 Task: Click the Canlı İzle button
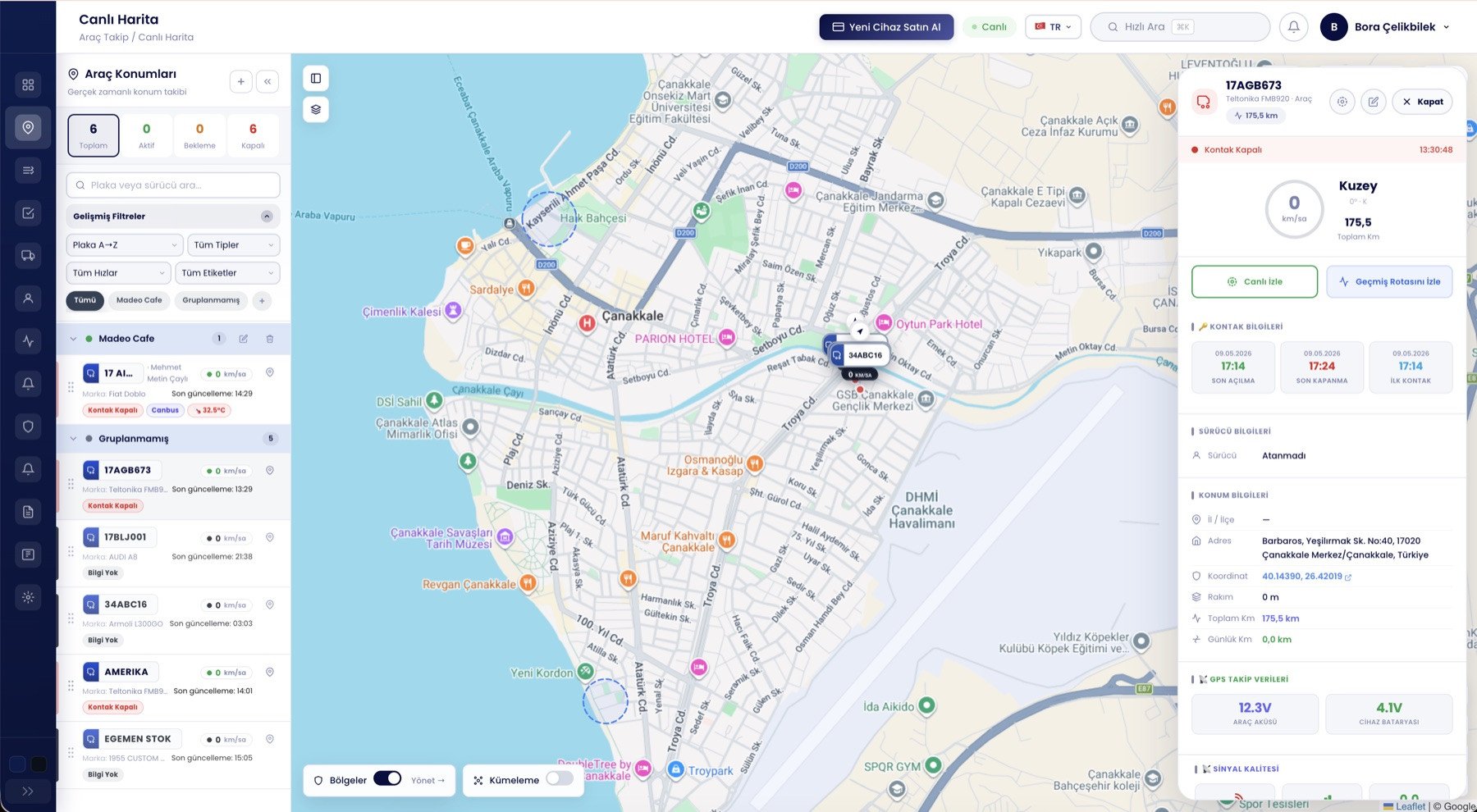tap(1255, 281)
